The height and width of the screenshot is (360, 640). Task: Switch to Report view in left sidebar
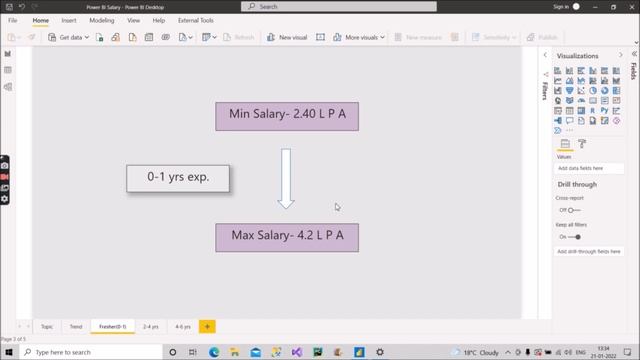click(8, 54)
